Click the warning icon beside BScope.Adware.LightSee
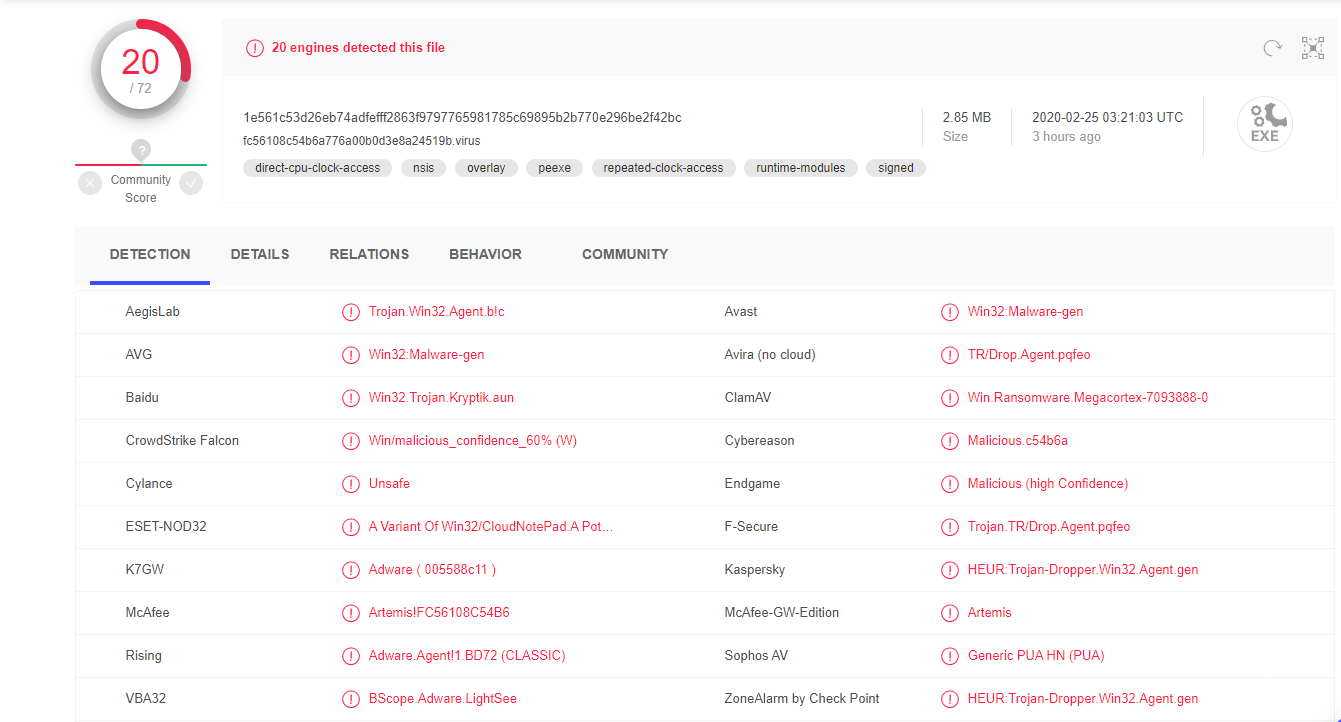The width and height of the screenshot is (1341, 722). (x=351, y=699)
